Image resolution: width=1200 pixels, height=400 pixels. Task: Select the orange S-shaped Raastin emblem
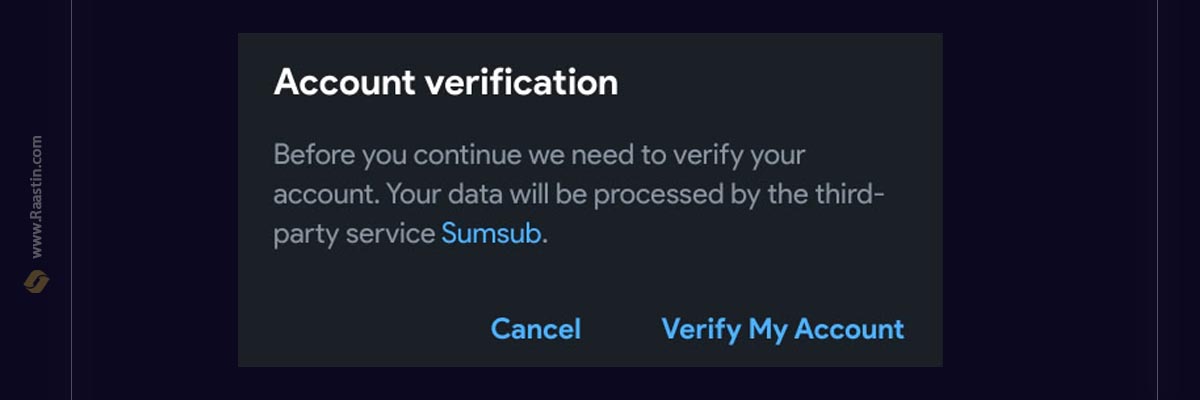click(37, 282)
